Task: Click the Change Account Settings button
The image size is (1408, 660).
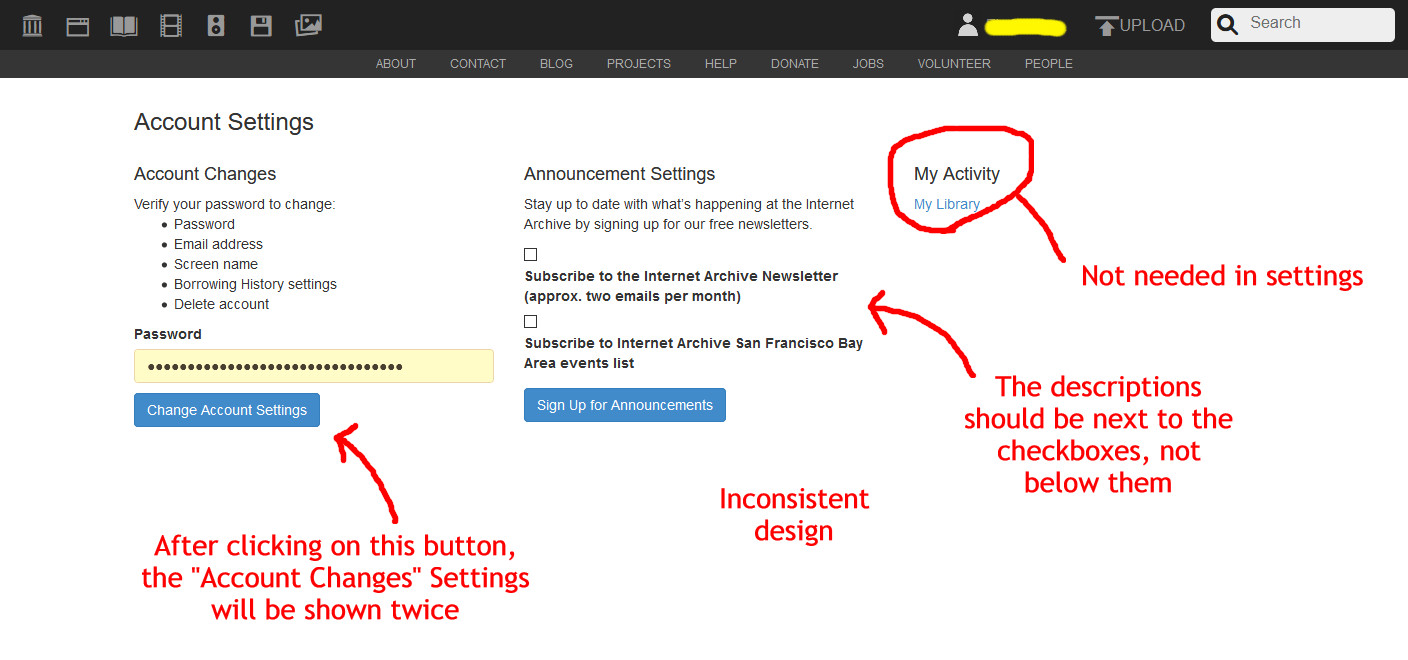Action: click(x=227, y=410)
